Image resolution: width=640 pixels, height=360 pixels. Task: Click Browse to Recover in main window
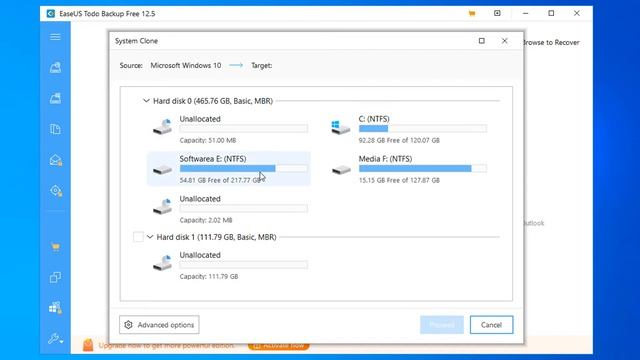point(551,42)
